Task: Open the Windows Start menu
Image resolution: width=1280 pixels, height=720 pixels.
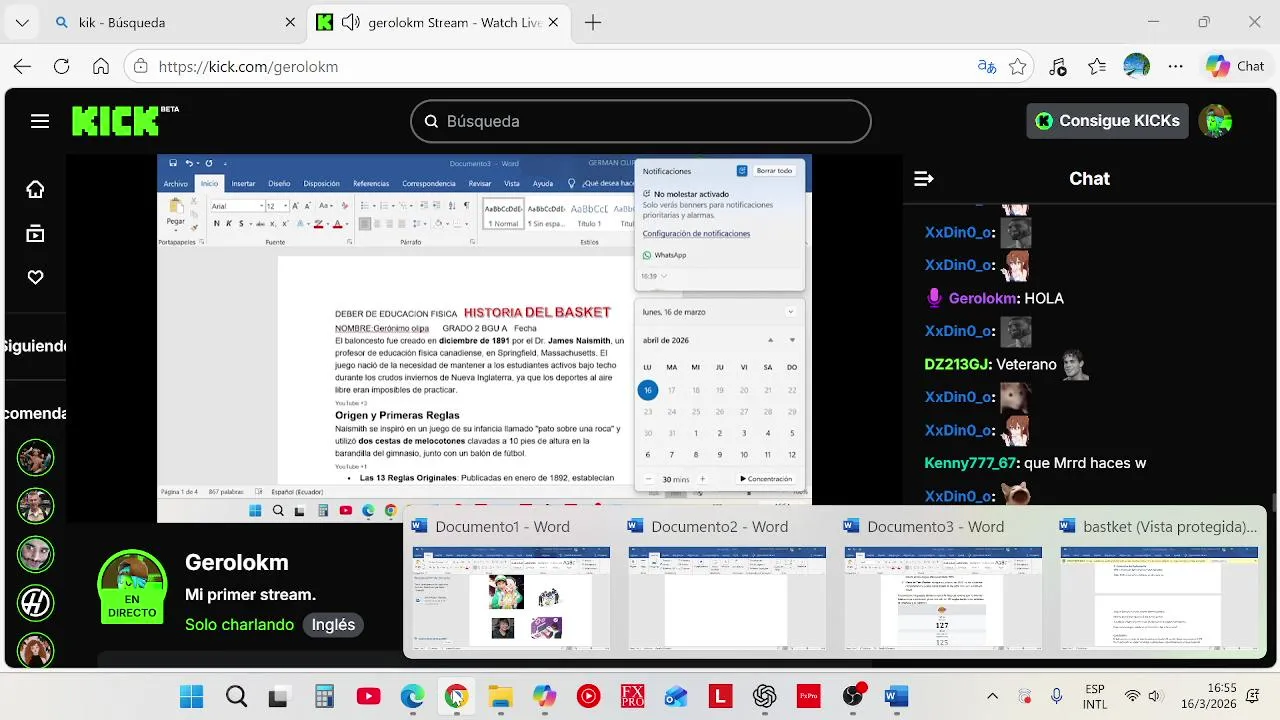Action: click(x=191, y=696)
